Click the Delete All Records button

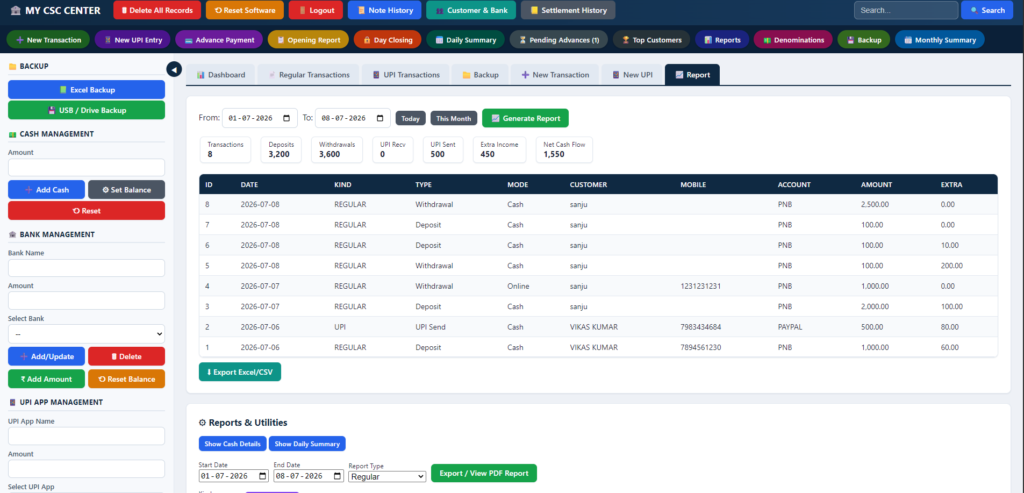point(157,10)
